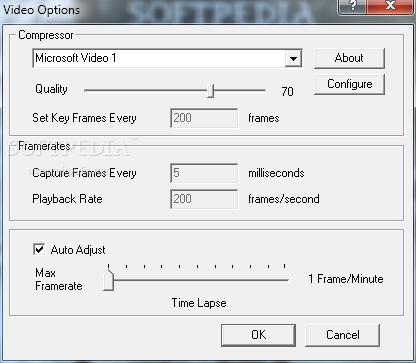Viewport: 416px width, 363px height.
Task: Open compressor Configure settings
Action: (349, 84)
